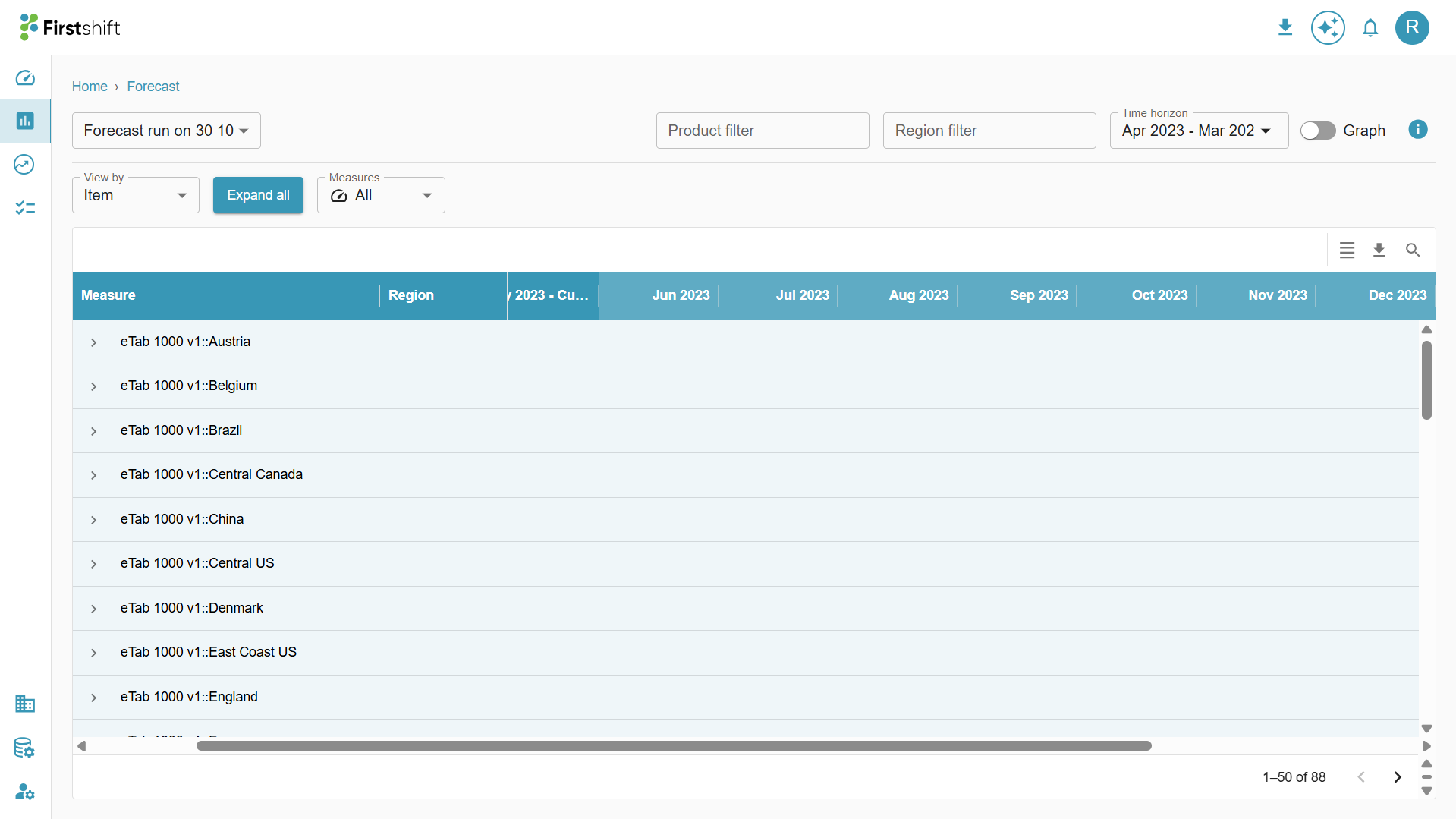Expand the eTab 1000 v1::Central US row
This screenshot has width=1456, height=819.
(x=93, y=564)
